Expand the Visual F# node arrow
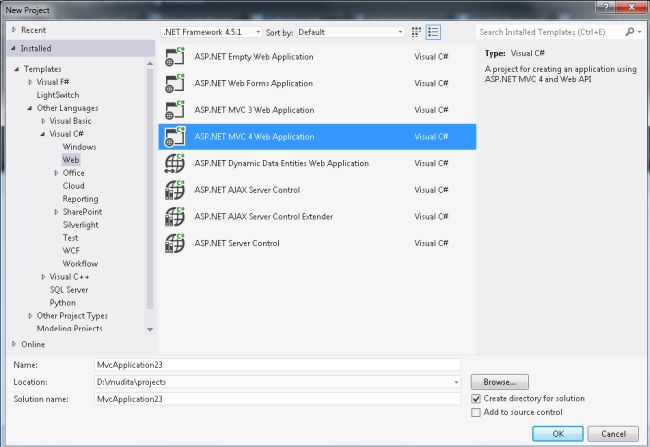This screenshot has height=447, width=650. tap(30, 82)
